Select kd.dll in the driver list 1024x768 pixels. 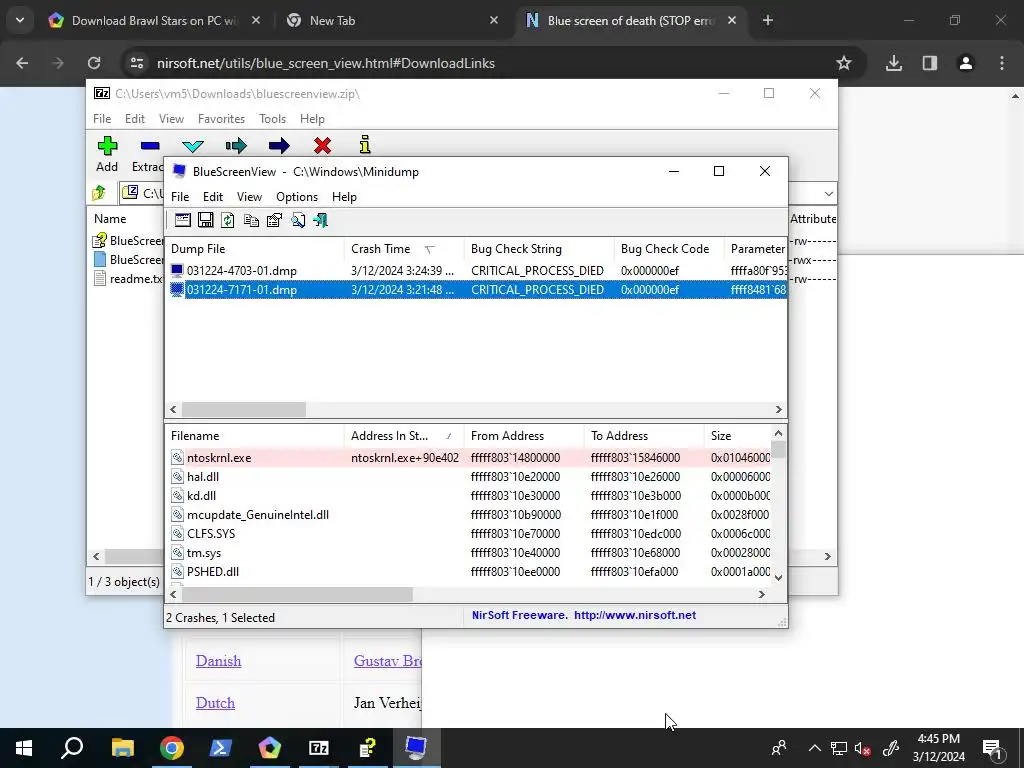pos(468,496)
